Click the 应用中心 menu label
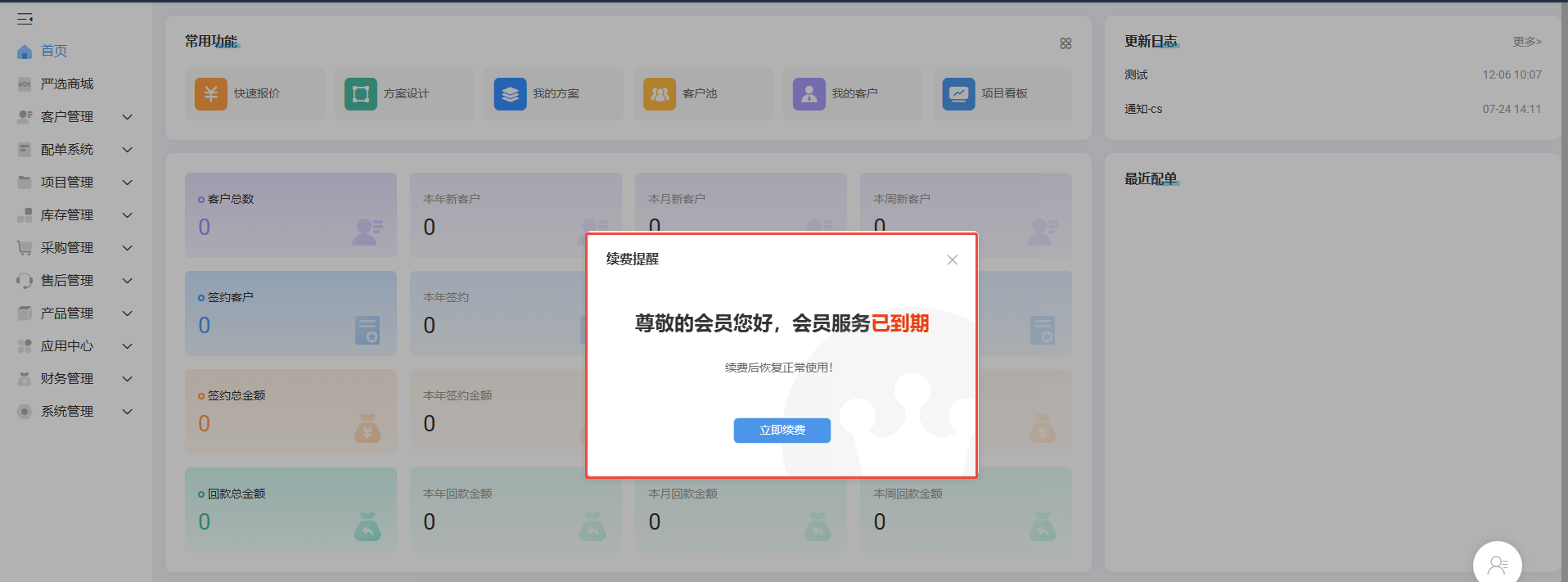The width and height of the screenshot is (1568, 582). pyautogui.click(x=67, y=346)
